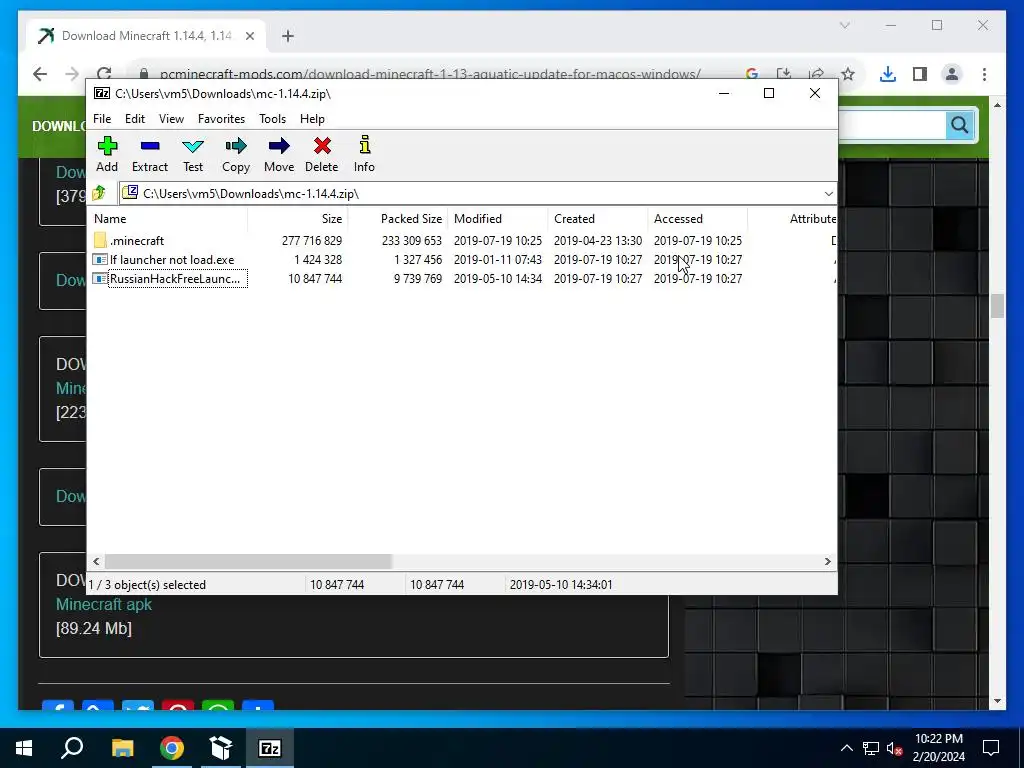The height and width of the screenshot is (768, 1024).
Task: Click the 7-Zip taskbar button
Action: tap(270, 748)
